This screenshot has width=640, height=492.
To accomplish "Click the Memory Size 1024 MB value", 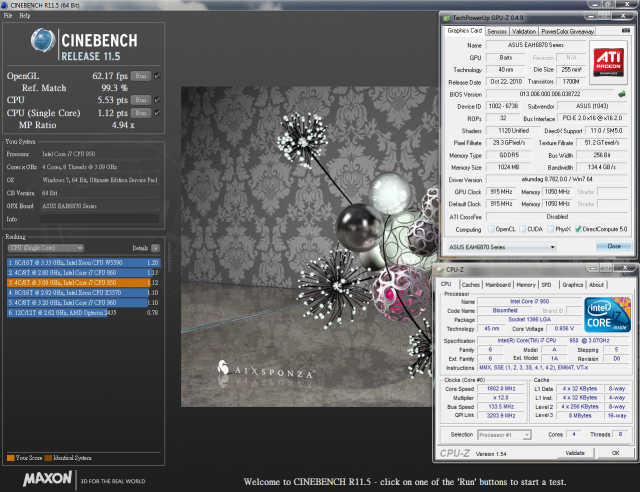I will pos(509,167).
